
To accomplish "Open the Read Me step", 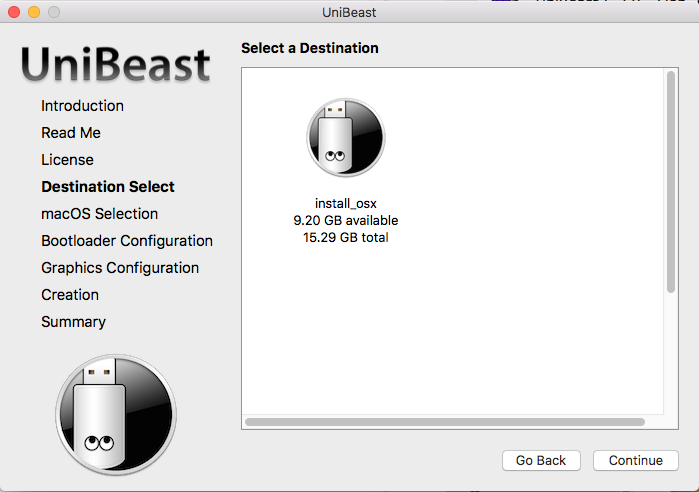I will [71, 133].
